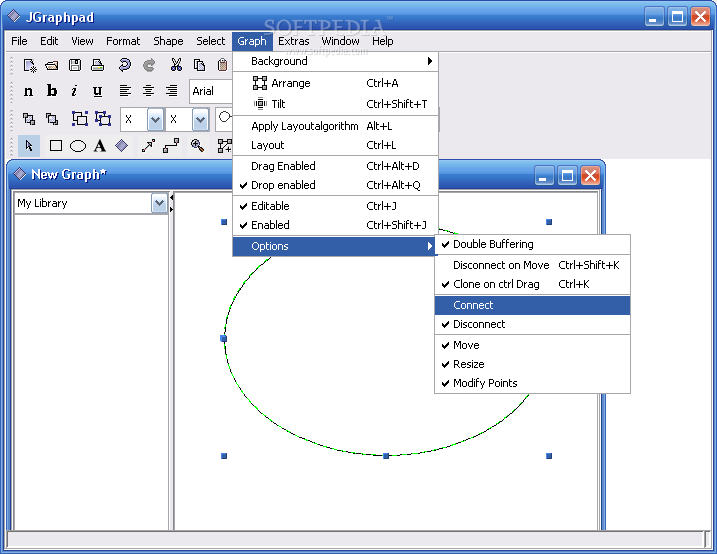Select the Rectangle shape tool

coord(56,146)
